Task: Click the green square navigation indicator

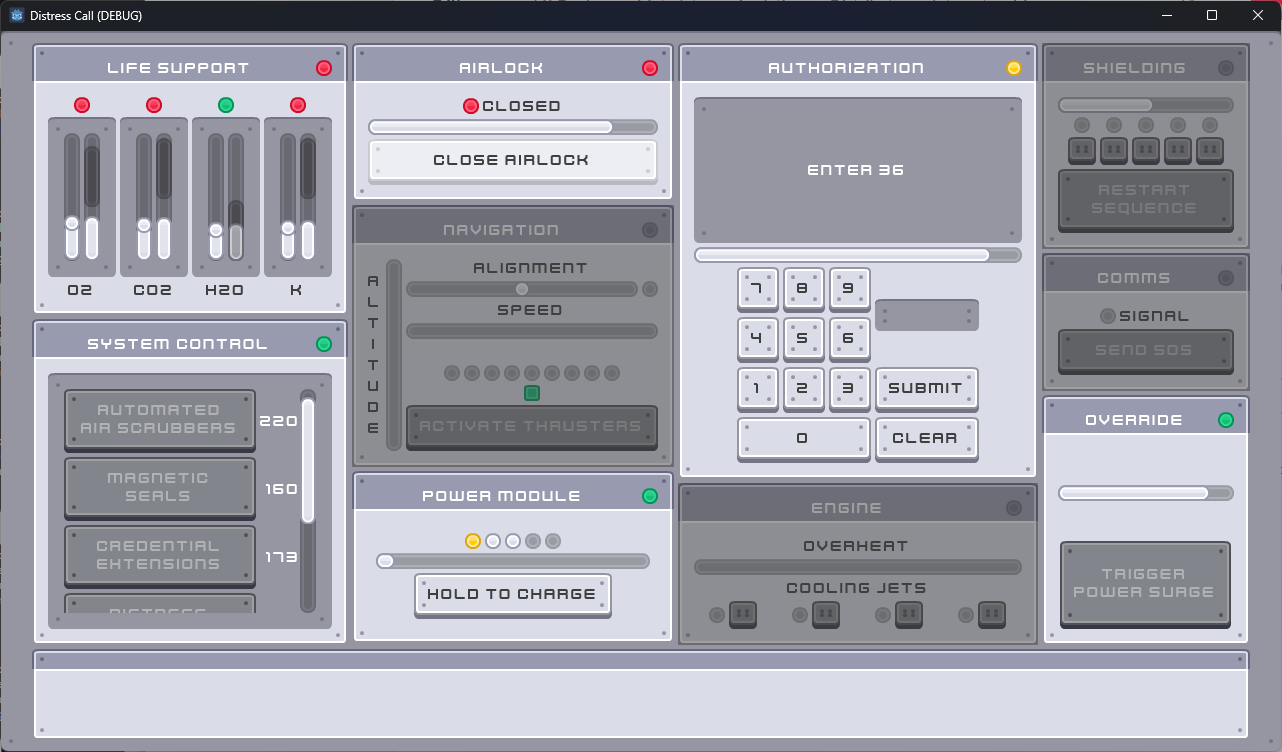Action: click(x=532, y=393)
